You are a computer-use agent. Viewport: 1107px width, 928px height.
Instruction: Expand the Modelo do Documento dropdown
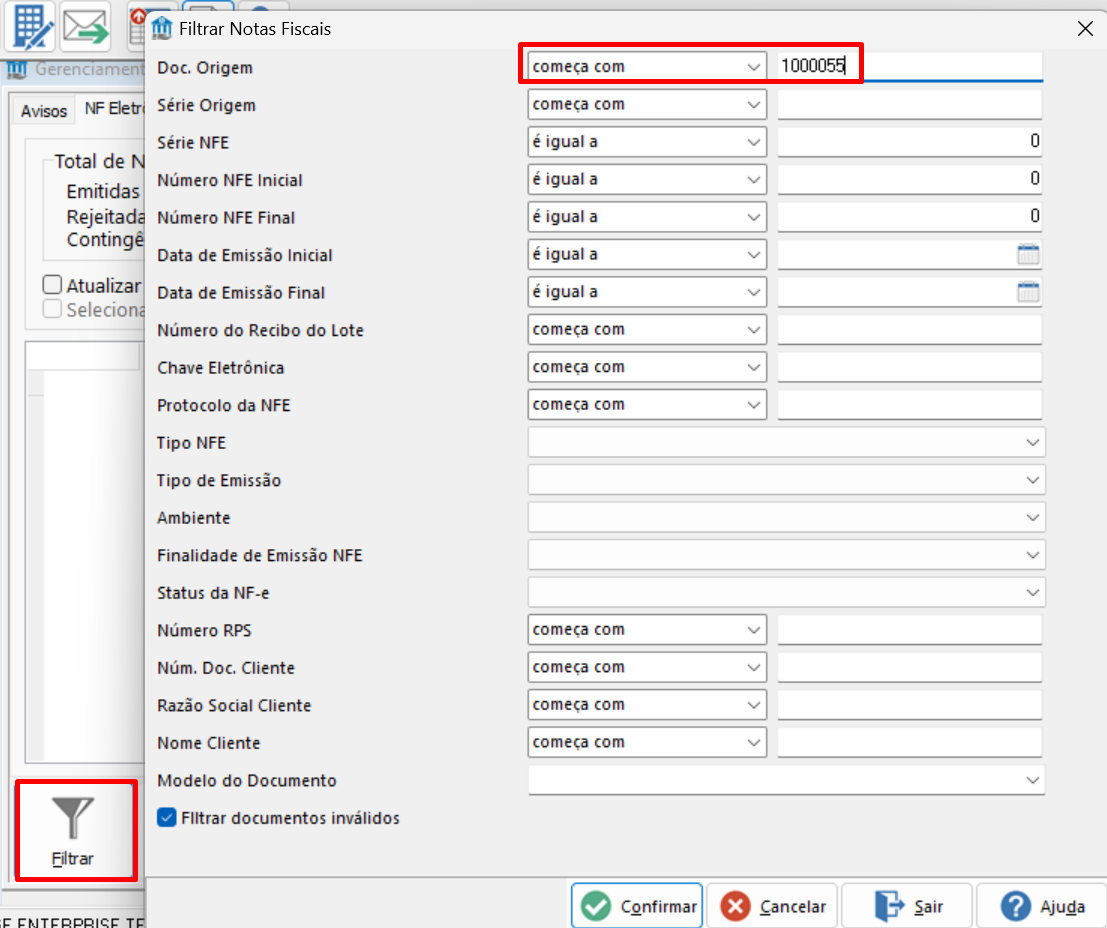[786, 780]
